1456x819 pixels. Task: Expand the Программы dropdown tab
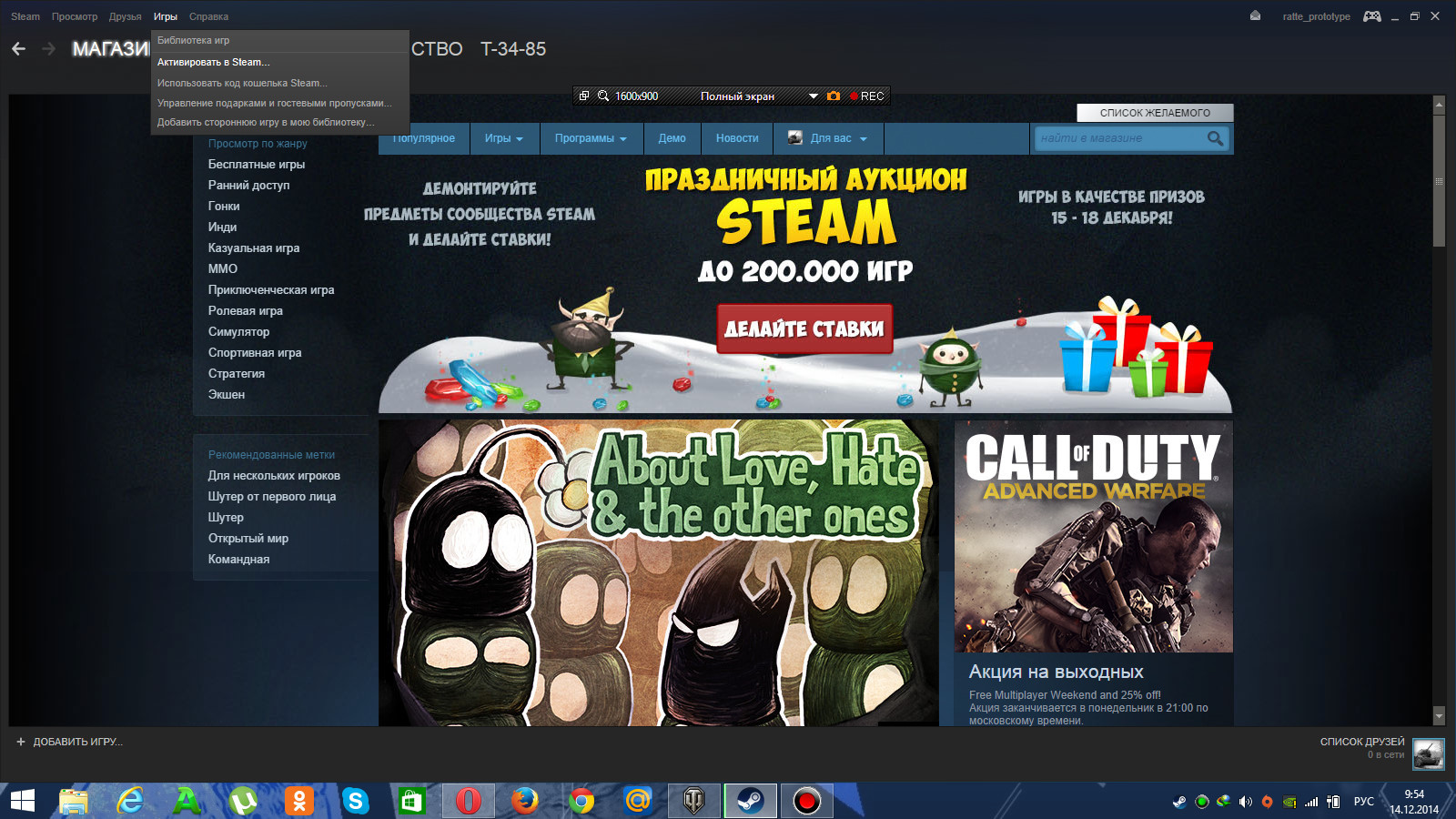[591, 138]
